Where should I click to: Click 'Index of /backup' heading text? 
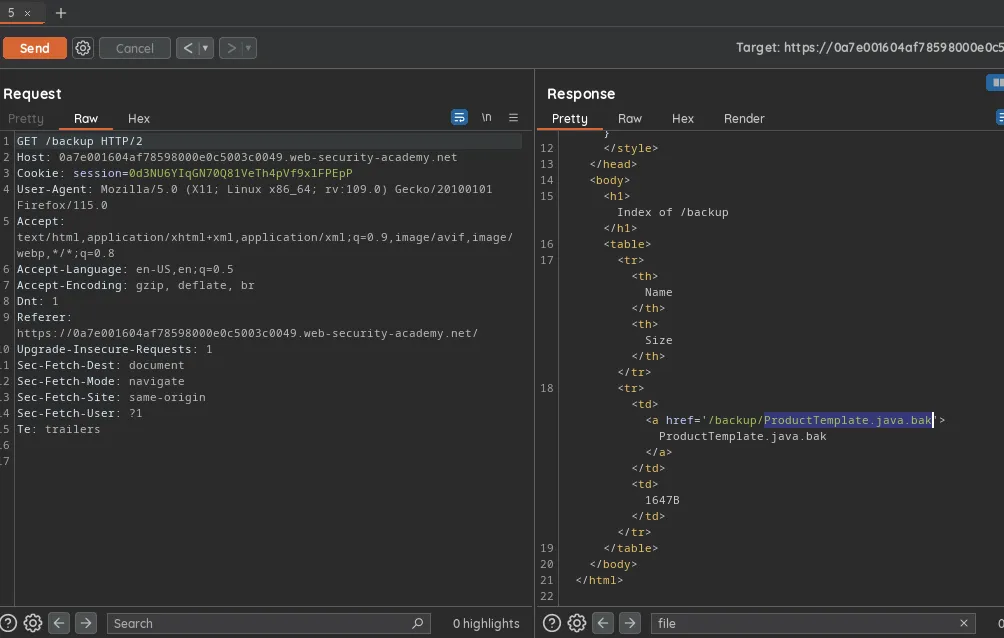coord(672,212)
